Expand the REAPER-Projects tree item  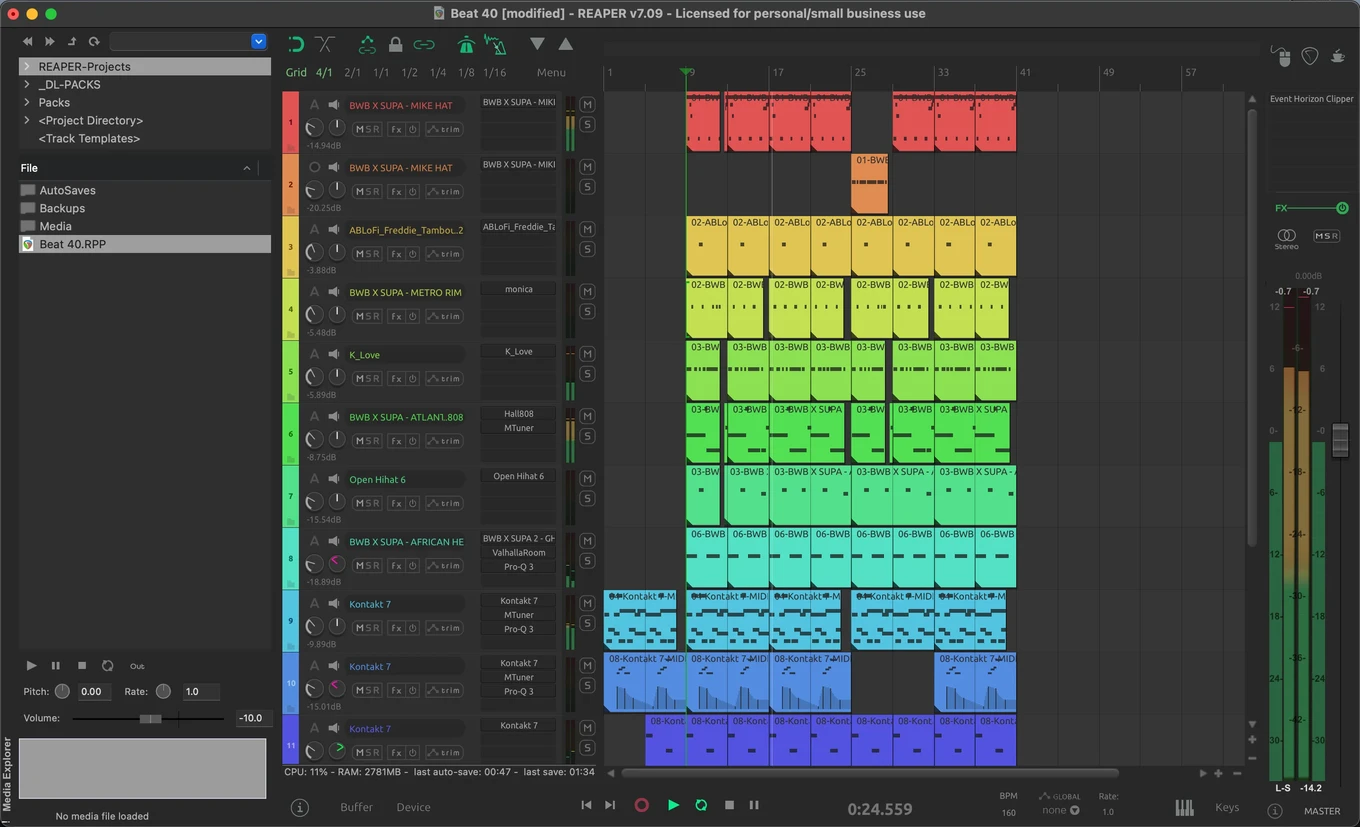[27, 66]
